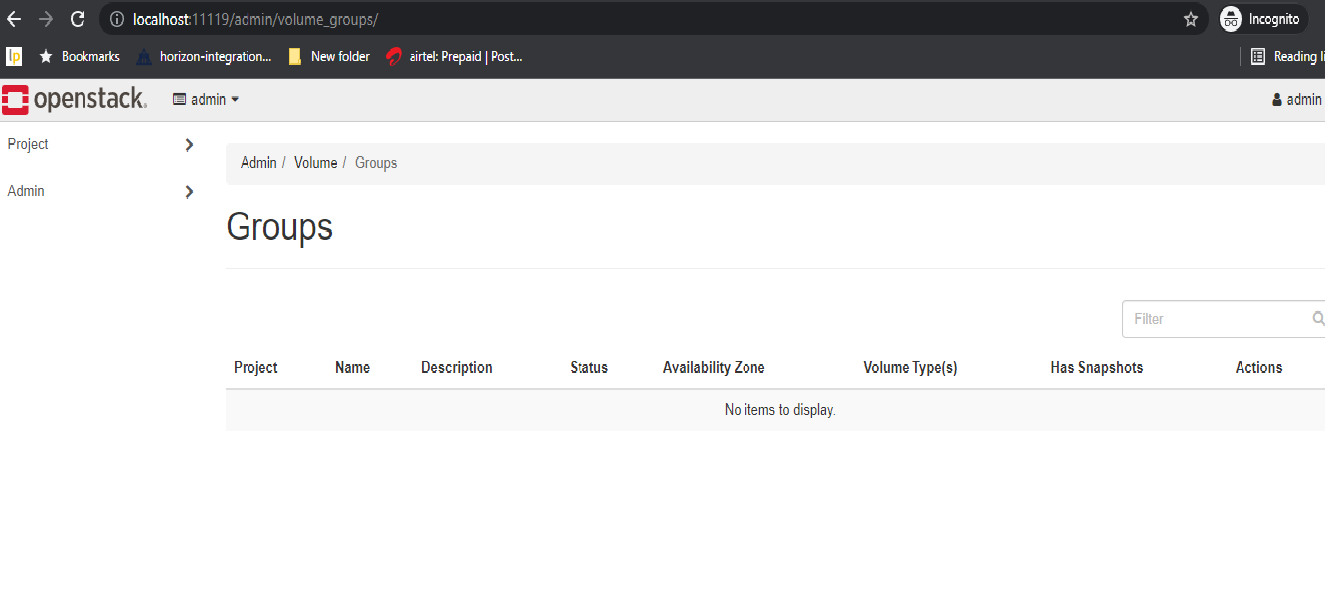Open the horizon-integration bookmark

[x=204, y=57]
